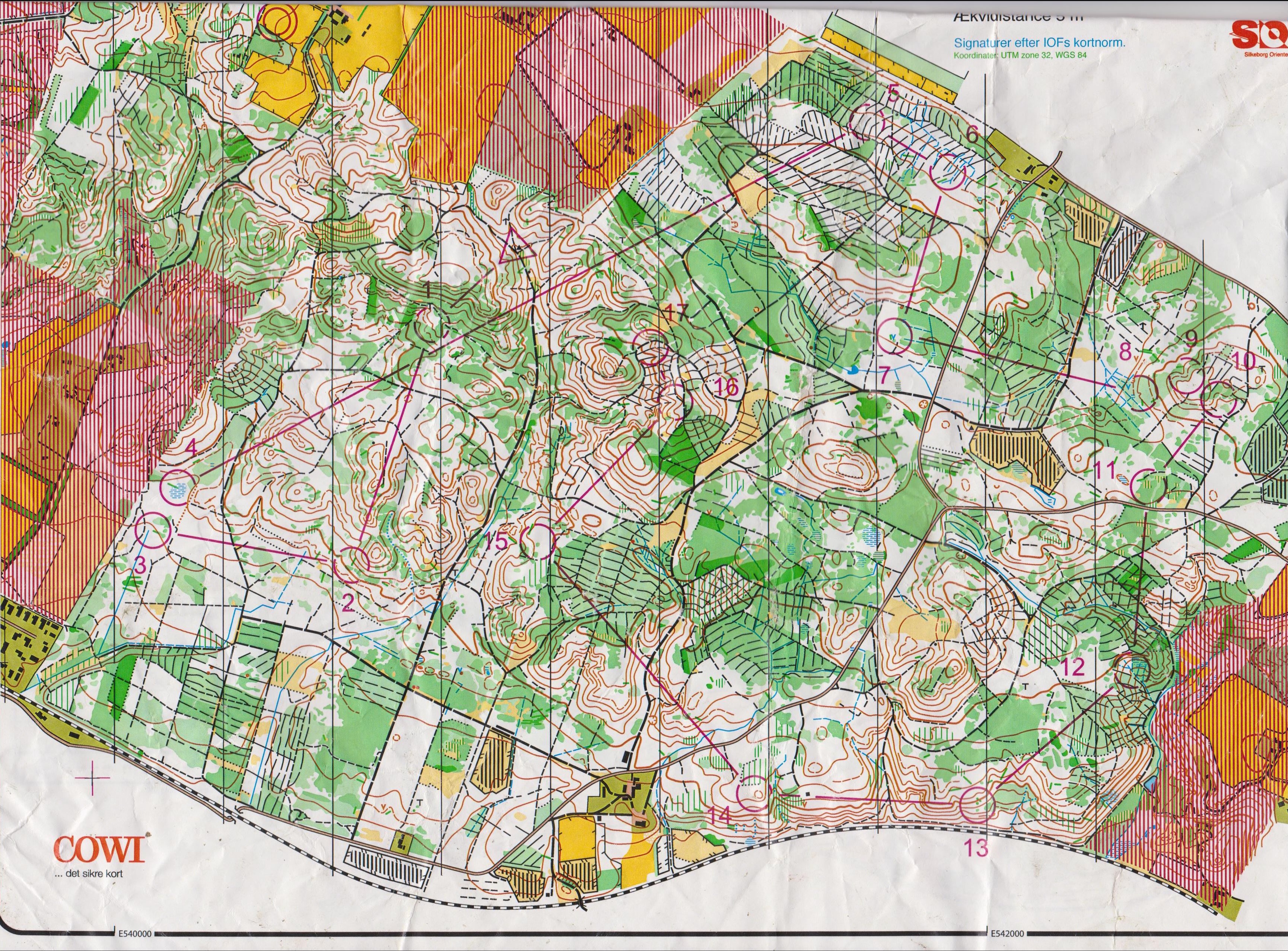1288x951 pixels.
Task: Click the text 'Signaturer efter IOFs kortnorm.'
Action: click(1039, 42)
